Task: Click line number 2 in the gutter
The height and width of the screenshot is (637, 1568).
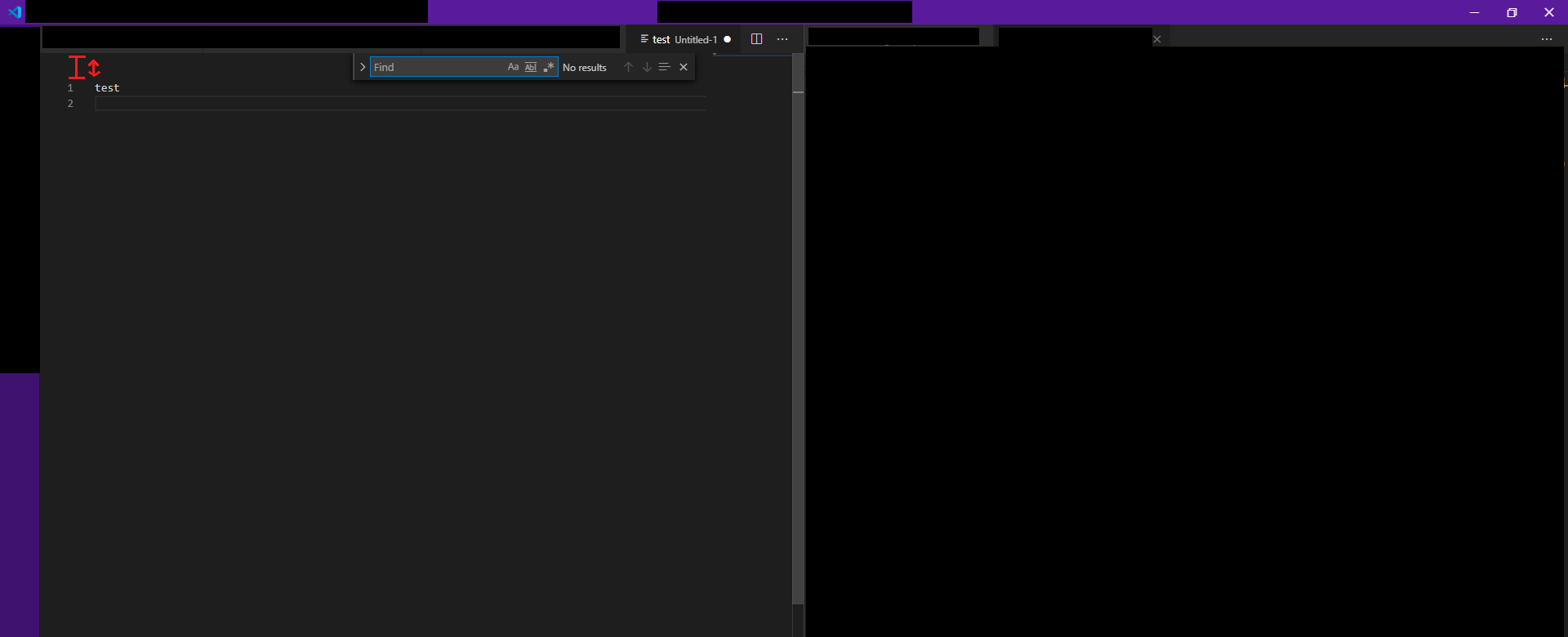Action: [x=70, y=104]
